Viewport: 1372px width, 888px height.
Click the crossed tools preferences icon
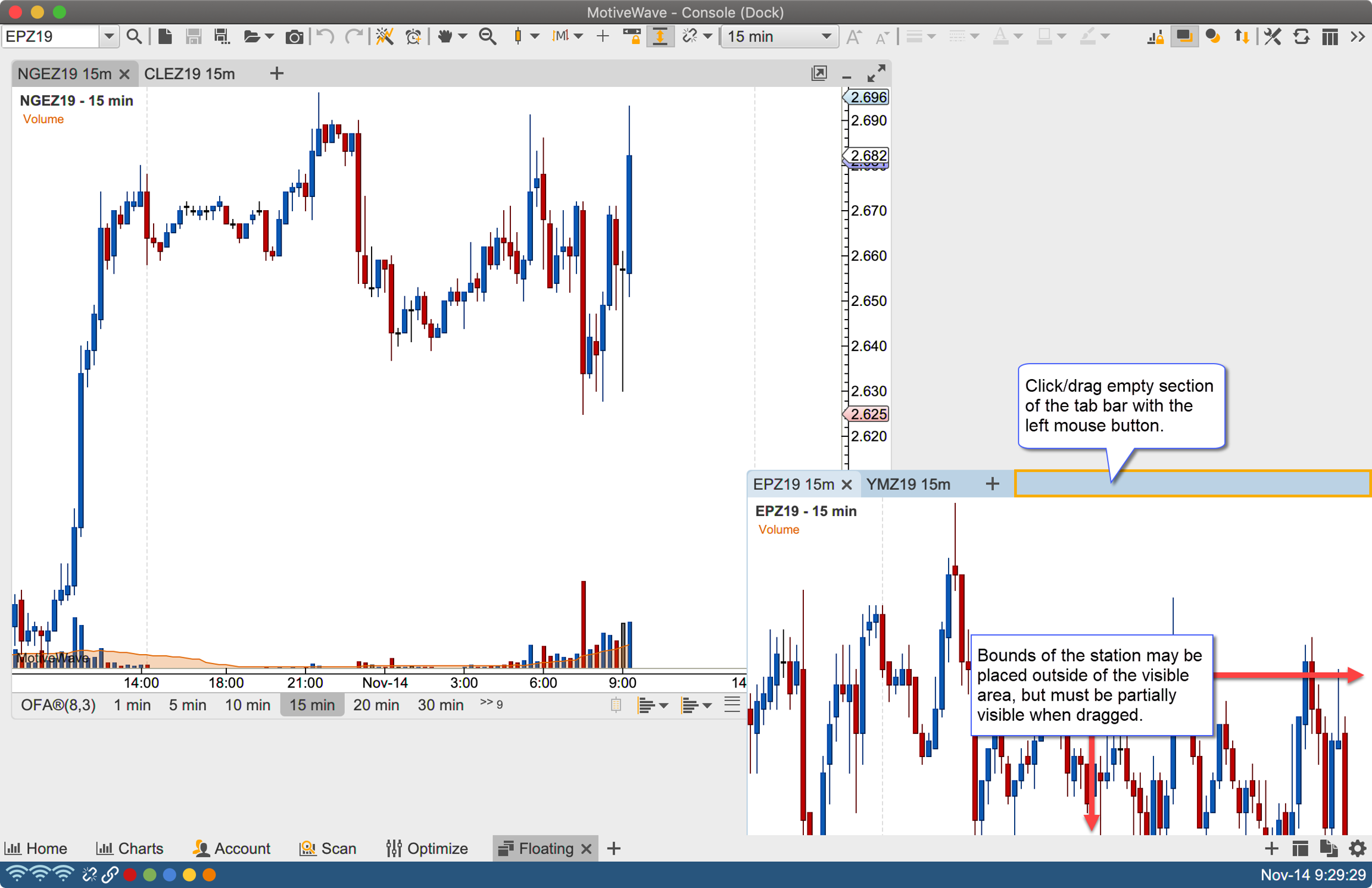(x=1273, y=37)
